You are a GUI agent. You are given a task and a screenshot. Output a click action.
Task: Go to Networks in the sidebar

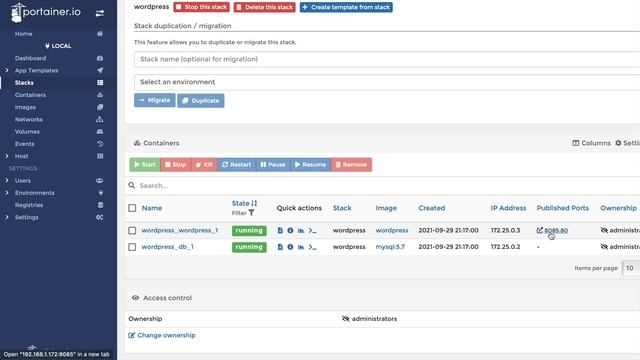pos(29,120)
